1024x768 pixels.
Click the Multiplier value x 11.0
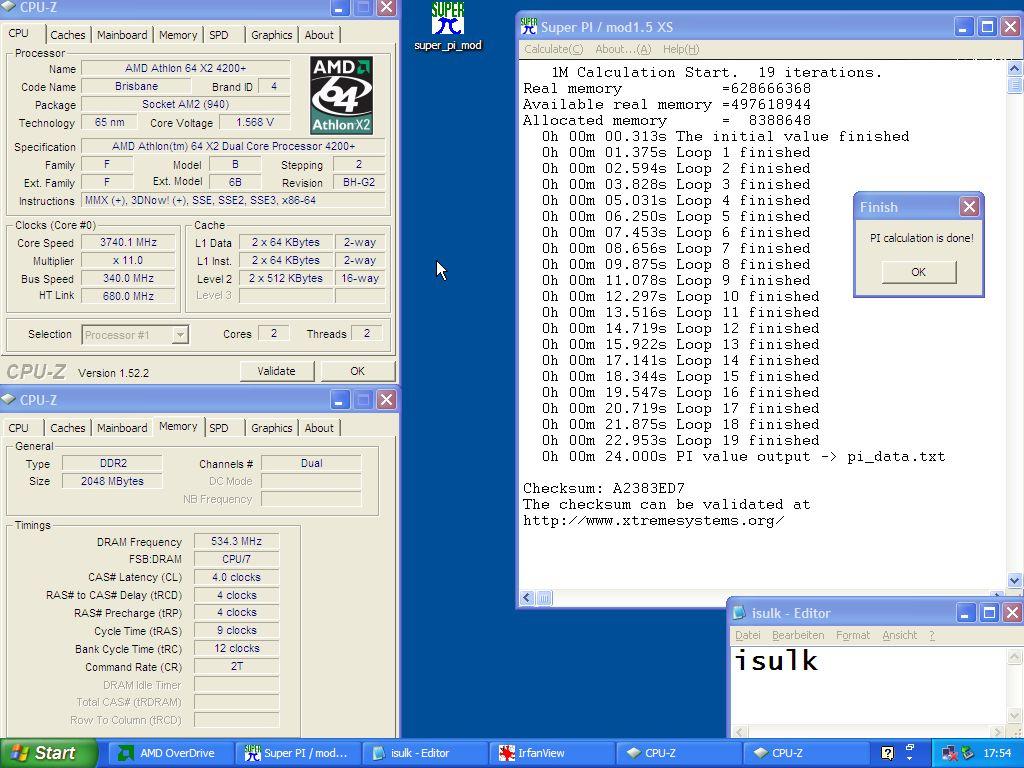tap(128, 261)
